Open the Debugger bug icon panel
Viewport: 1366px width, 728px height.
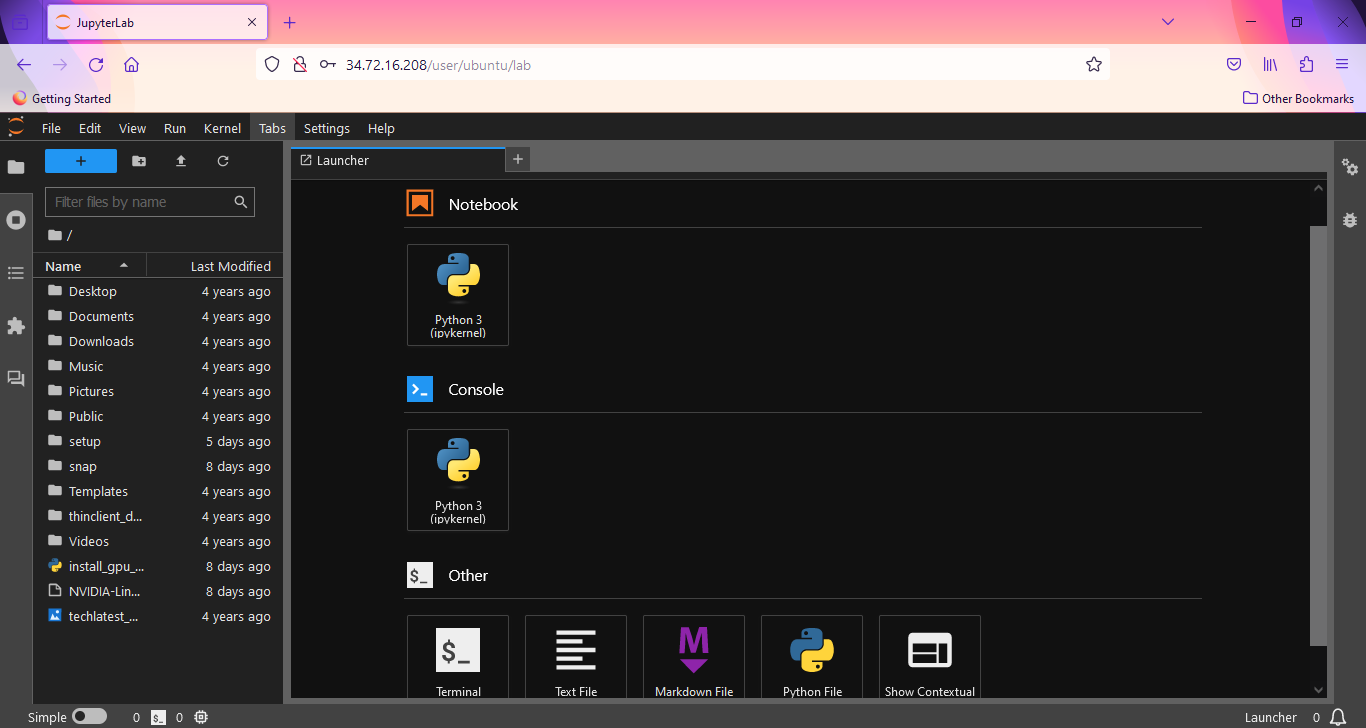[1350, 220]
